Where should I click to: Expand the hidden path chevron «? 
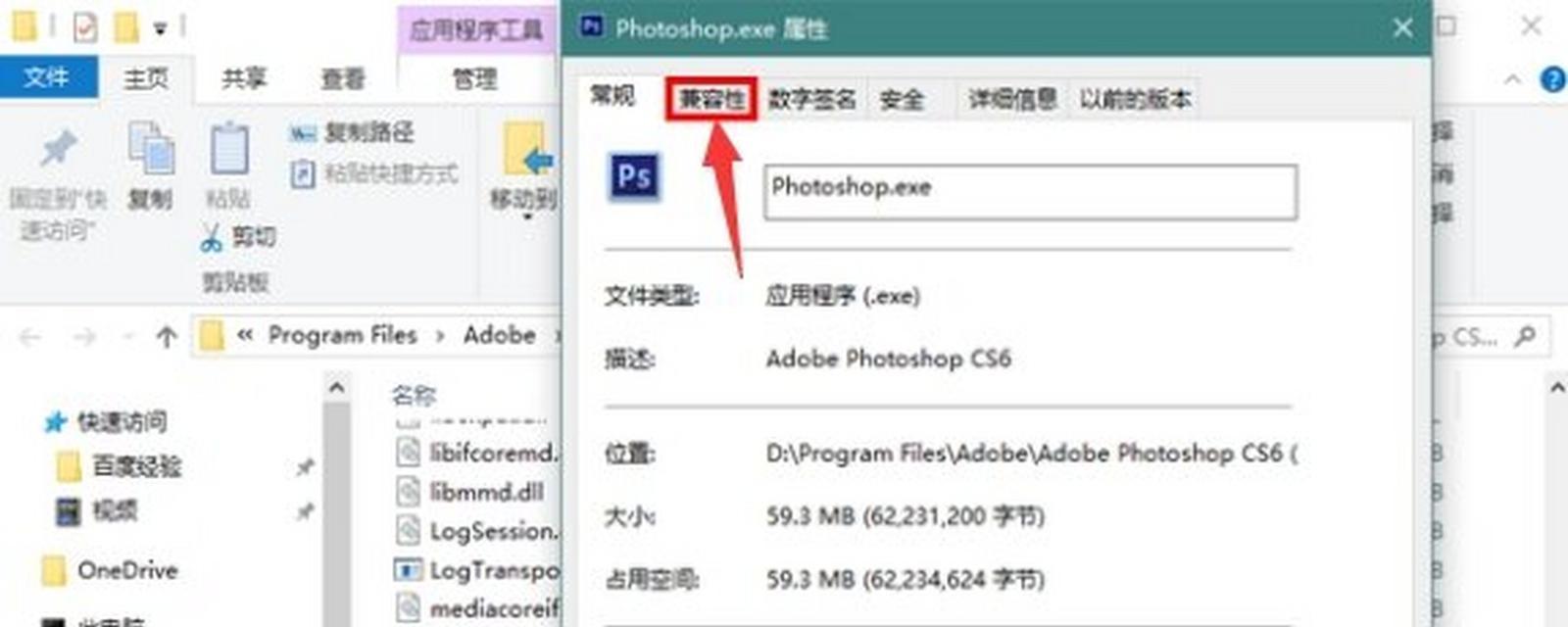(x=245, y=336)
